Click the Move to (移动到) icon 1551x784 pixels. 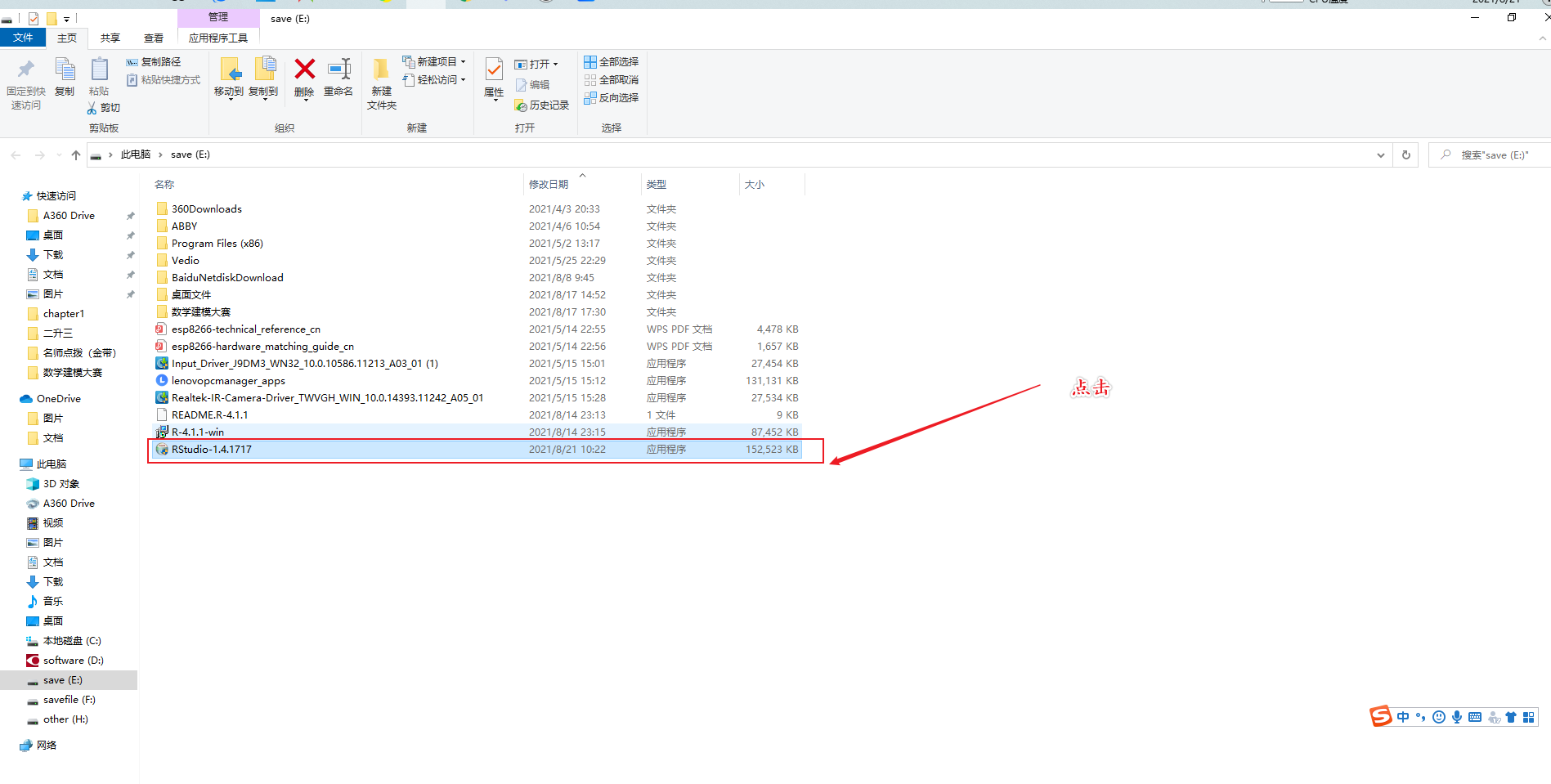click(229, 69)
